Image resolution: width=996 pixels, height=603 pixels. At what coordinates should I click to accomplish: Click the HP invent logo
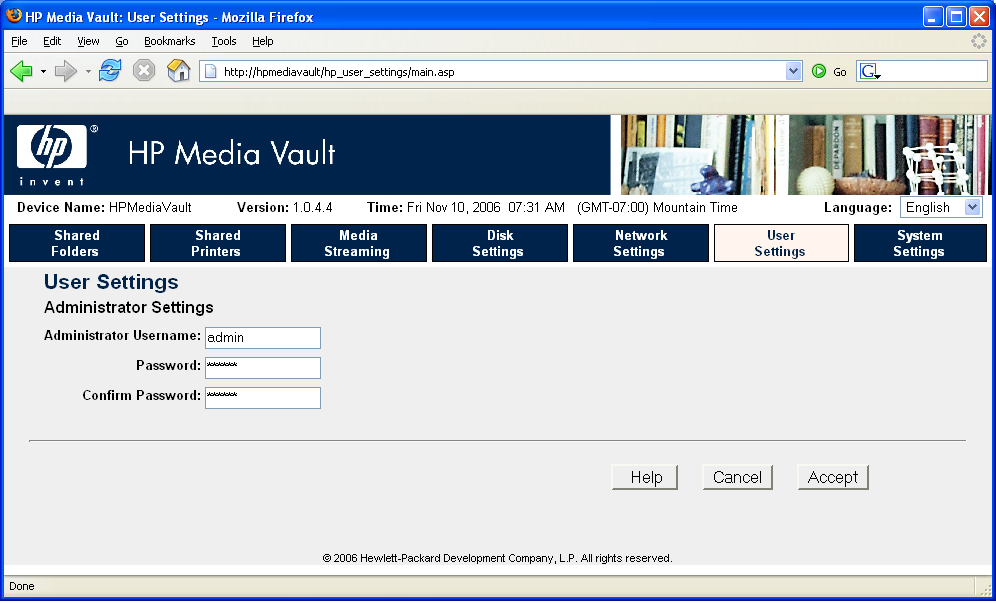pyautogui.click(x=52, y=153)
